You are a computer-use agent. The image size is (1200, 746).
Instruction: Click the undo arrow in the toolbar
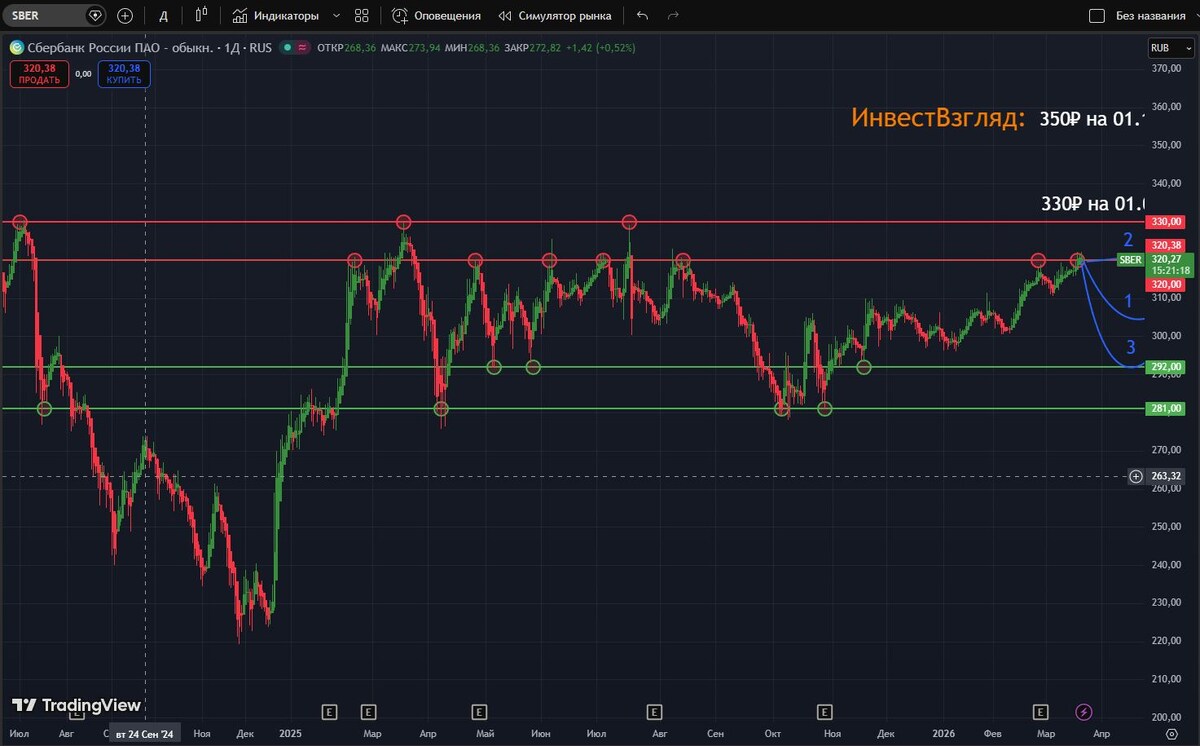[x=642, y=16]
